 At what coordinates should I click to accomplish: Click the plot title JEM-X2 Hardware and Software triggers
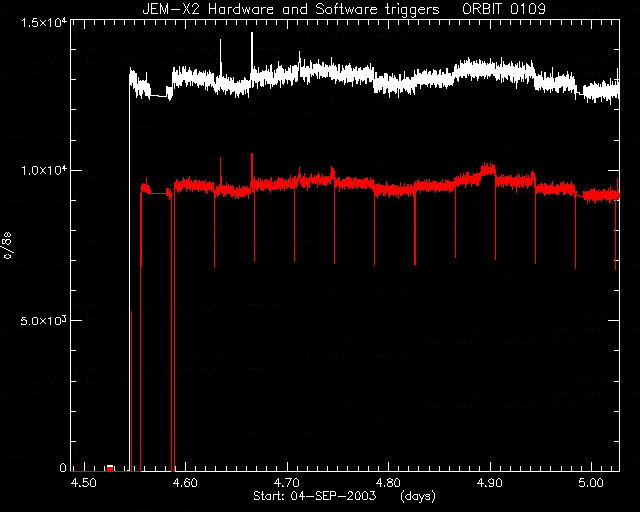[x=291, y=9]
